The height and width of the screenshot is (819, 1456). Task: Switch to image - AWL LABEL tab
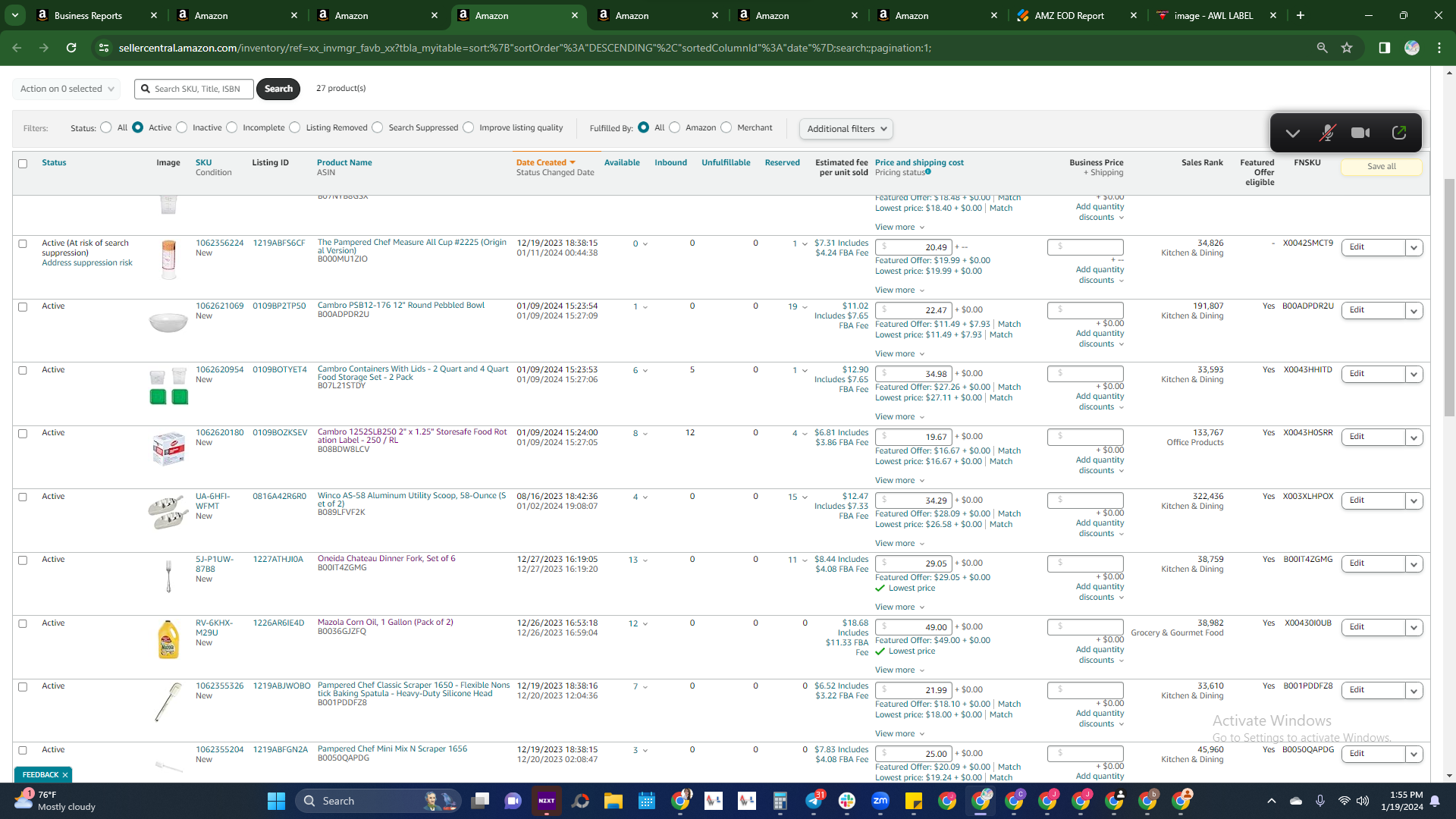[x=1213, y=15]
